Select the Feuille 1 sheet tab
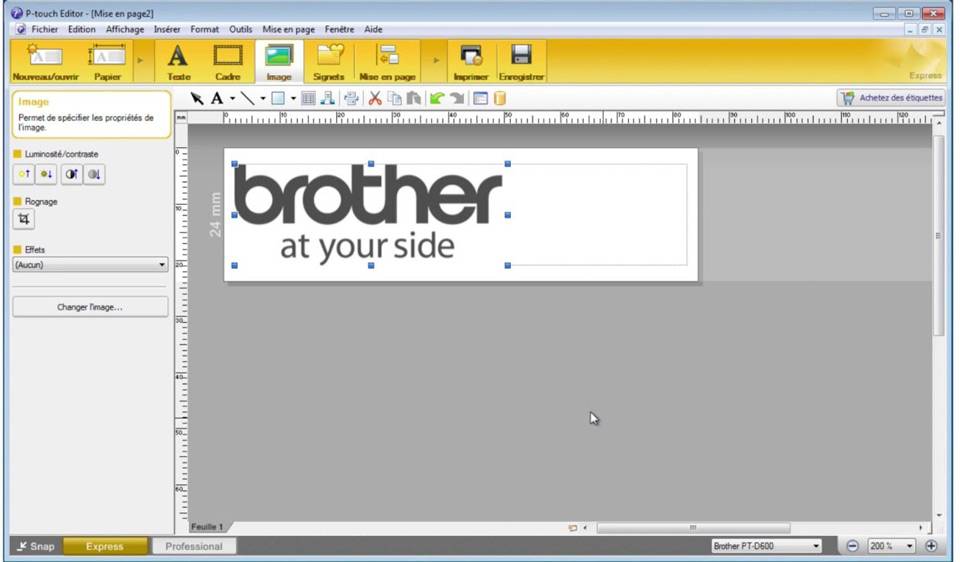Image resolution: width=960 pixels, height=562 pixels. pos(207,527)
